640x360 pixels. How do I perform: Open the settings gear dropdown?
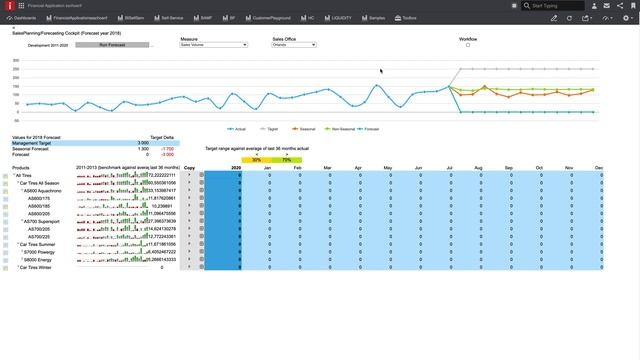(627, 18)
